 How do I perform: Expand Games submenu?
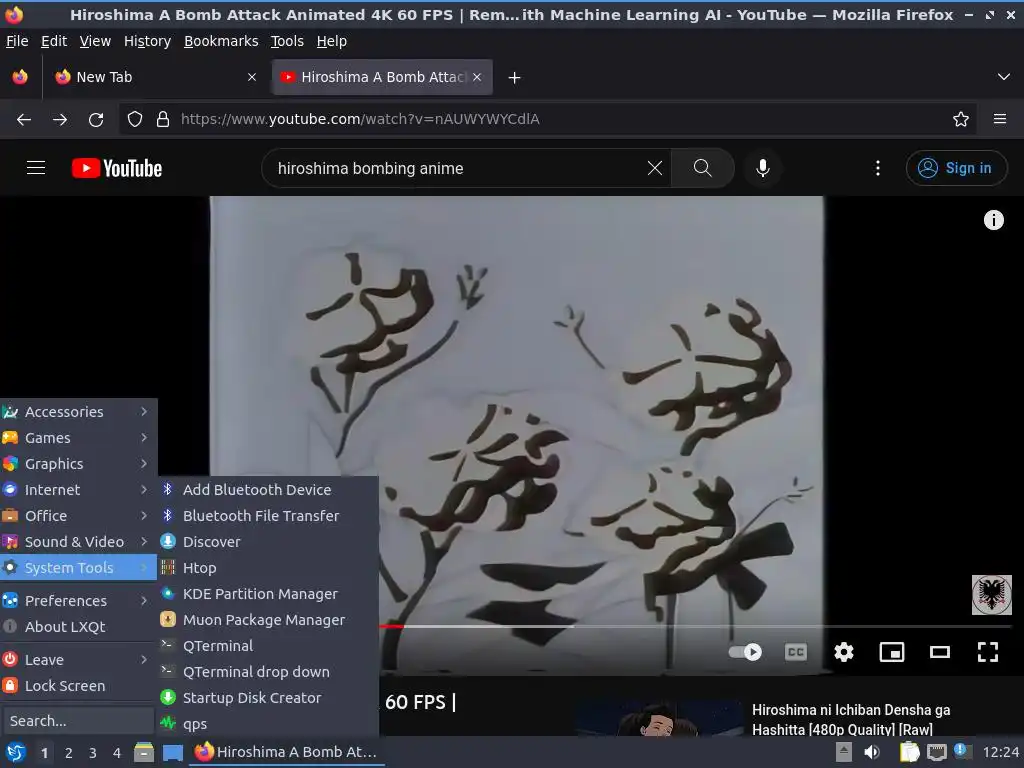tap(78, 438)
